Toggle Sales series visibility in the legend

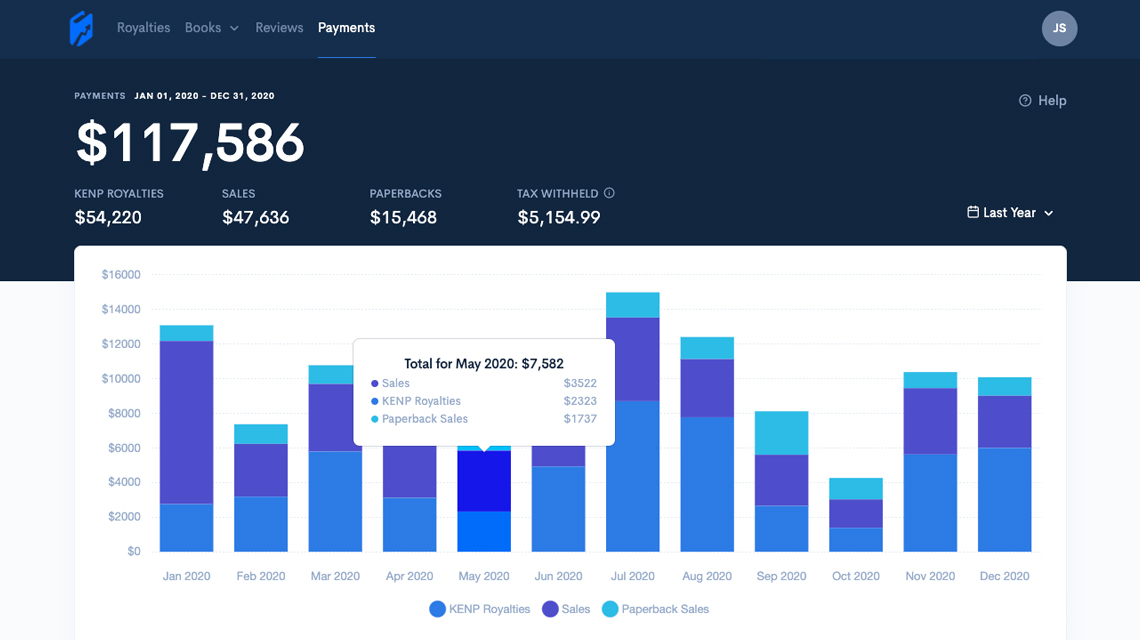[566, 609]
